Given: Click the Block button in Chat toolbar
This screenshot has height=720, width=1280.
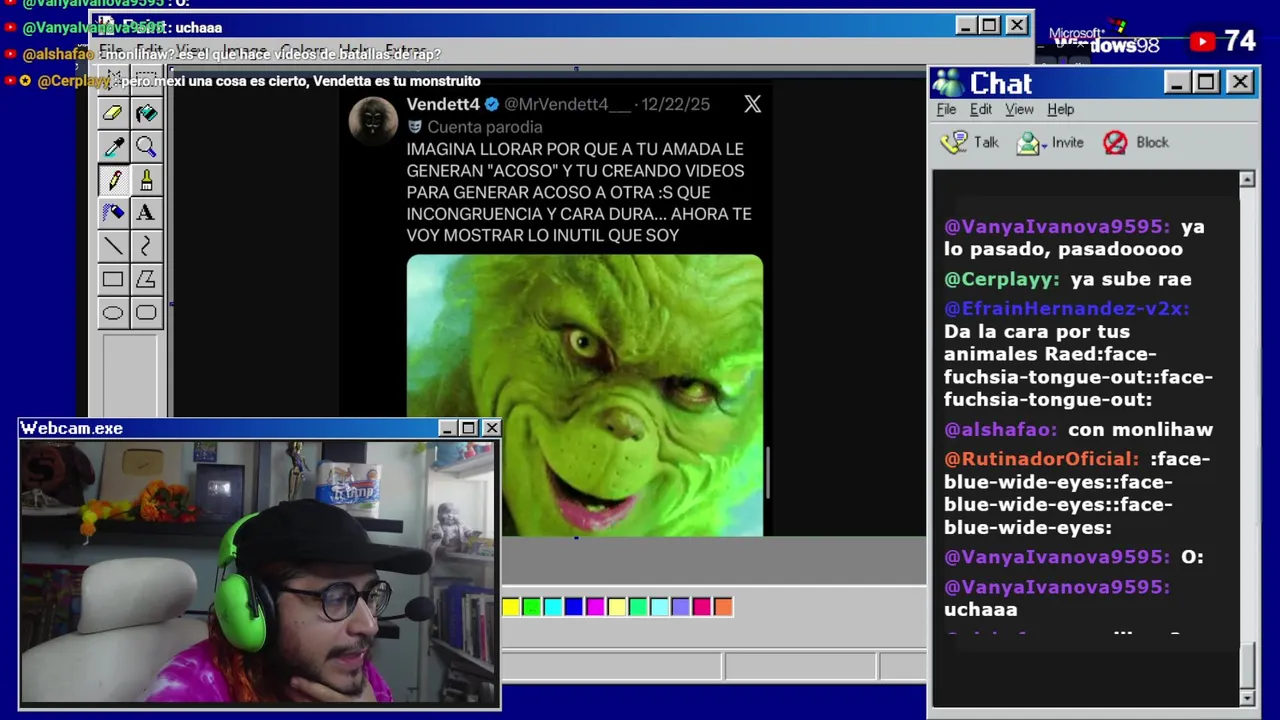Looking at the screenshot, I should click(1135, 142).
